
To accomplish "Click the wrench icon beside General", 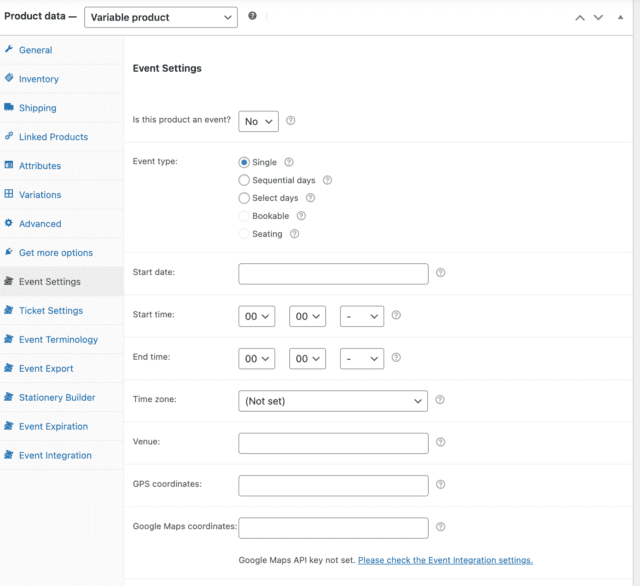I will (x=9, y=50).
